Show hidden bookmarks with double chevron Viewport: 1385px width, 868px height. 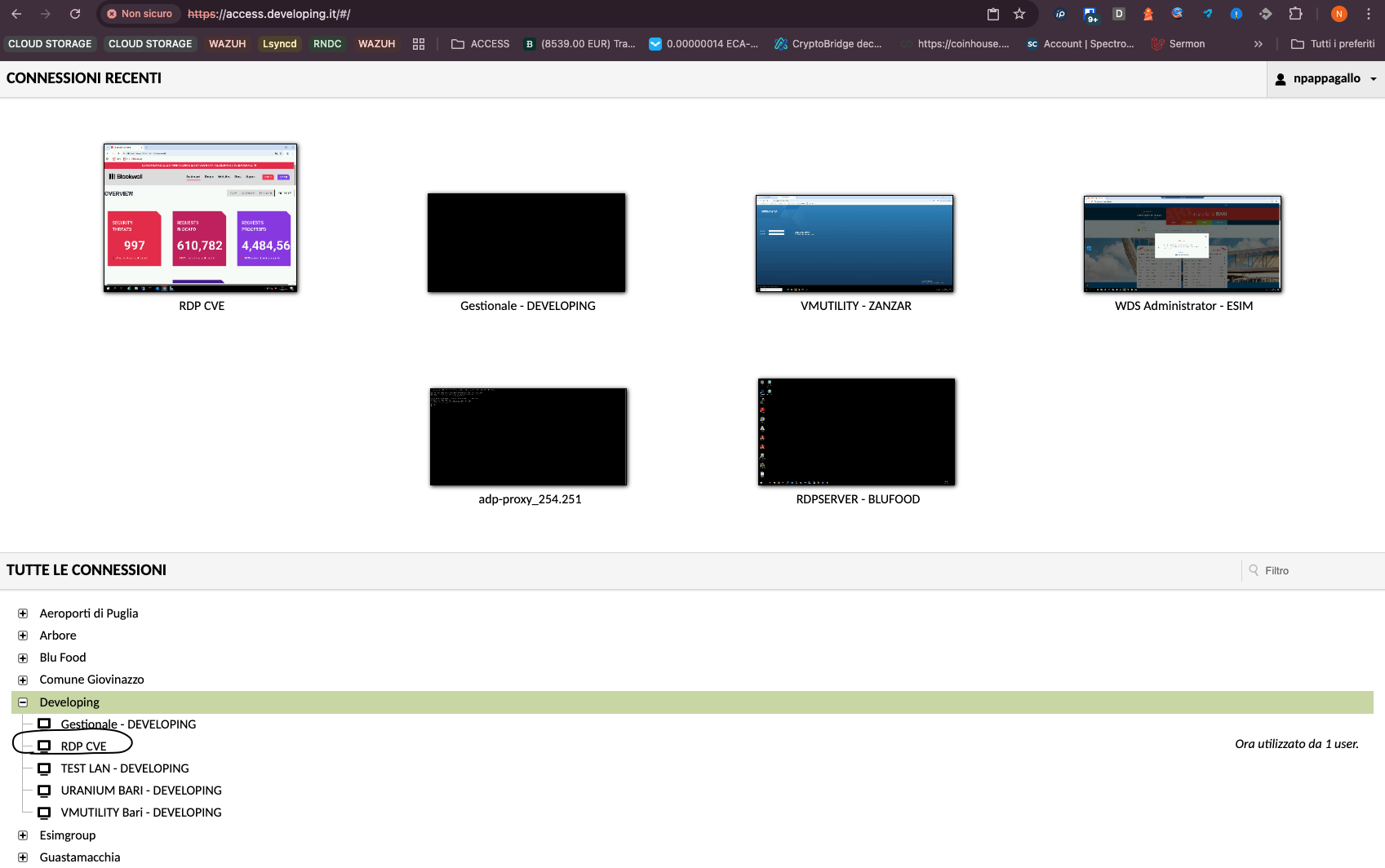pyautogui.click(x=1258, y=44)
